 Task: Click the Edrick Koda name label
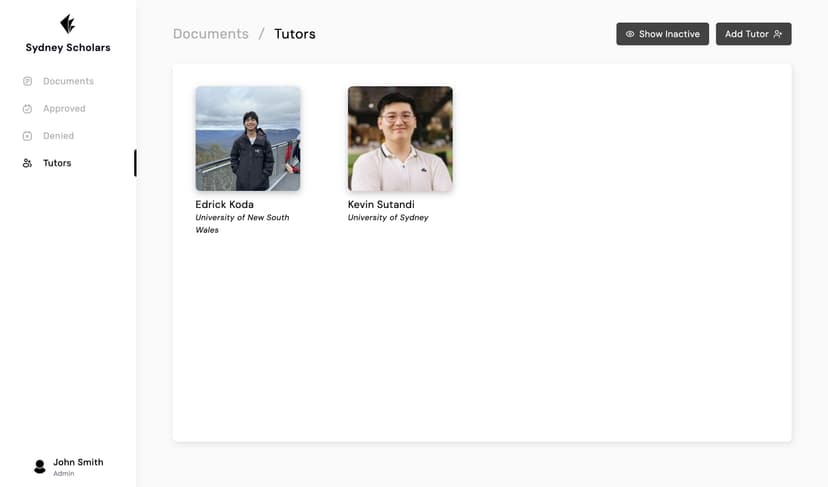pos(224,204)
